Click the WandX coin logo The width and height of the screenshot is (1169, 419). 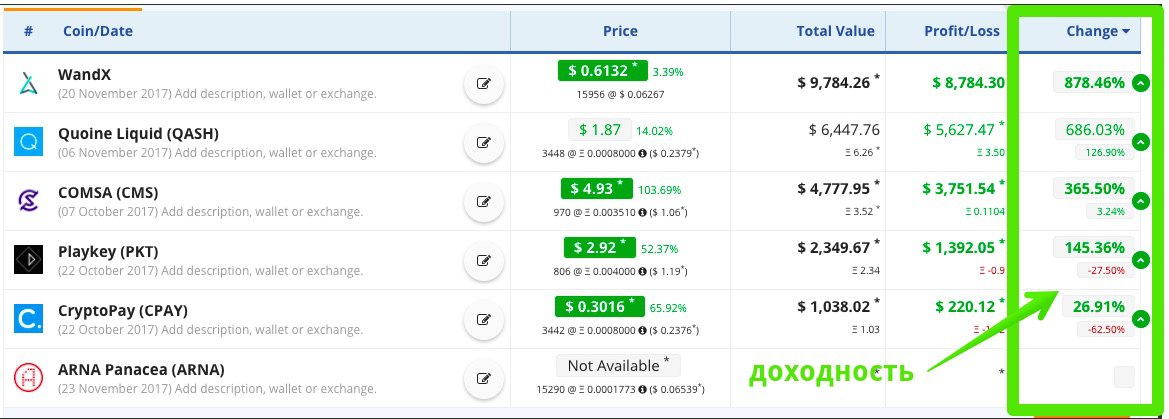[29, 83]
